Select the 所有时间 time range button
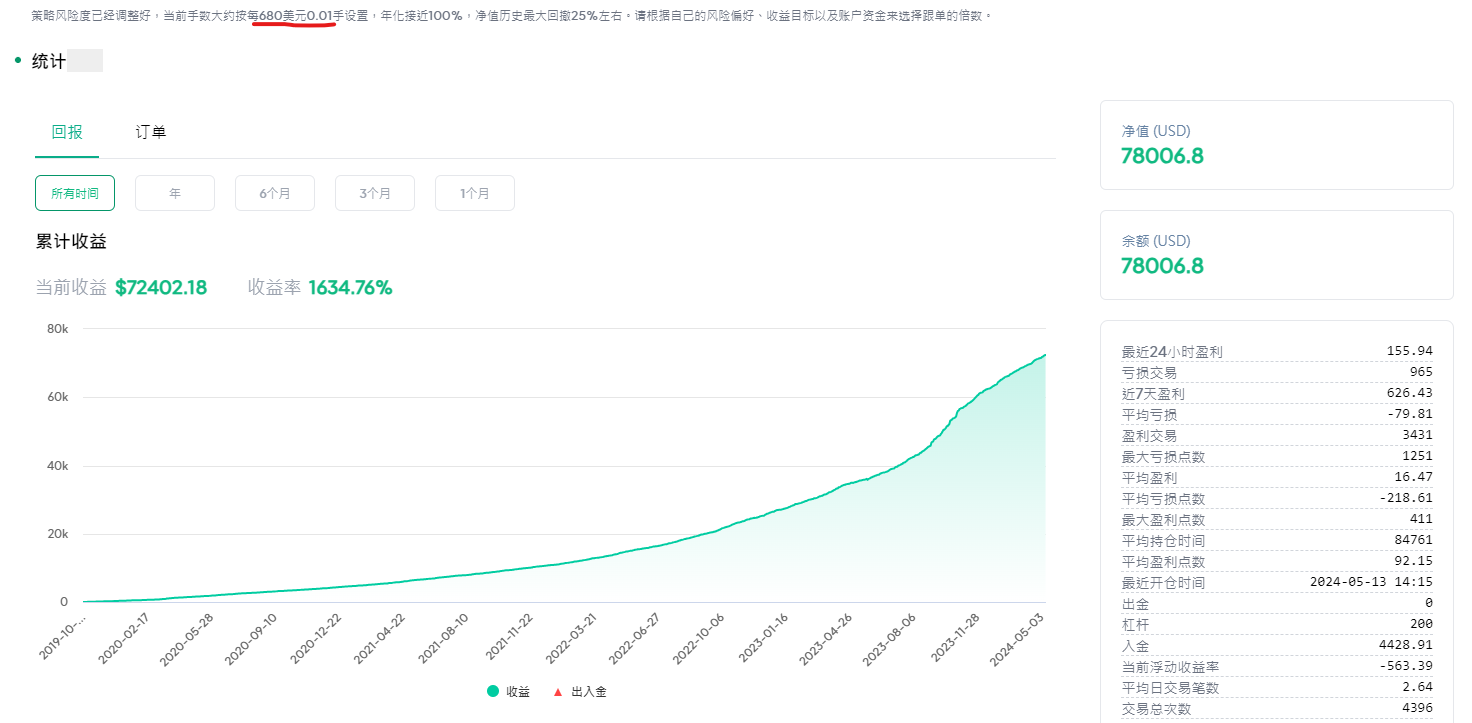 click(x=75, y=193)
